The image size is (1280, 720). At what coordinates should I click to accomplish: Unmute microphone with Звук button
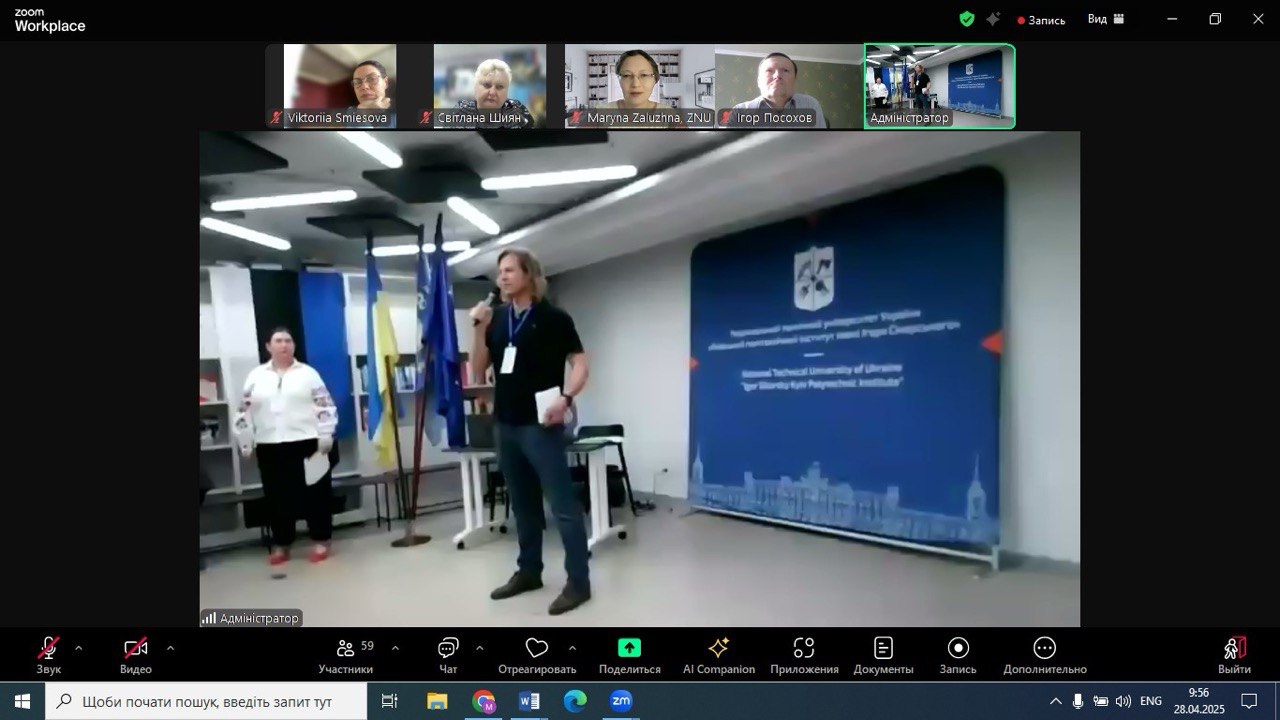(x=48, y=649)
